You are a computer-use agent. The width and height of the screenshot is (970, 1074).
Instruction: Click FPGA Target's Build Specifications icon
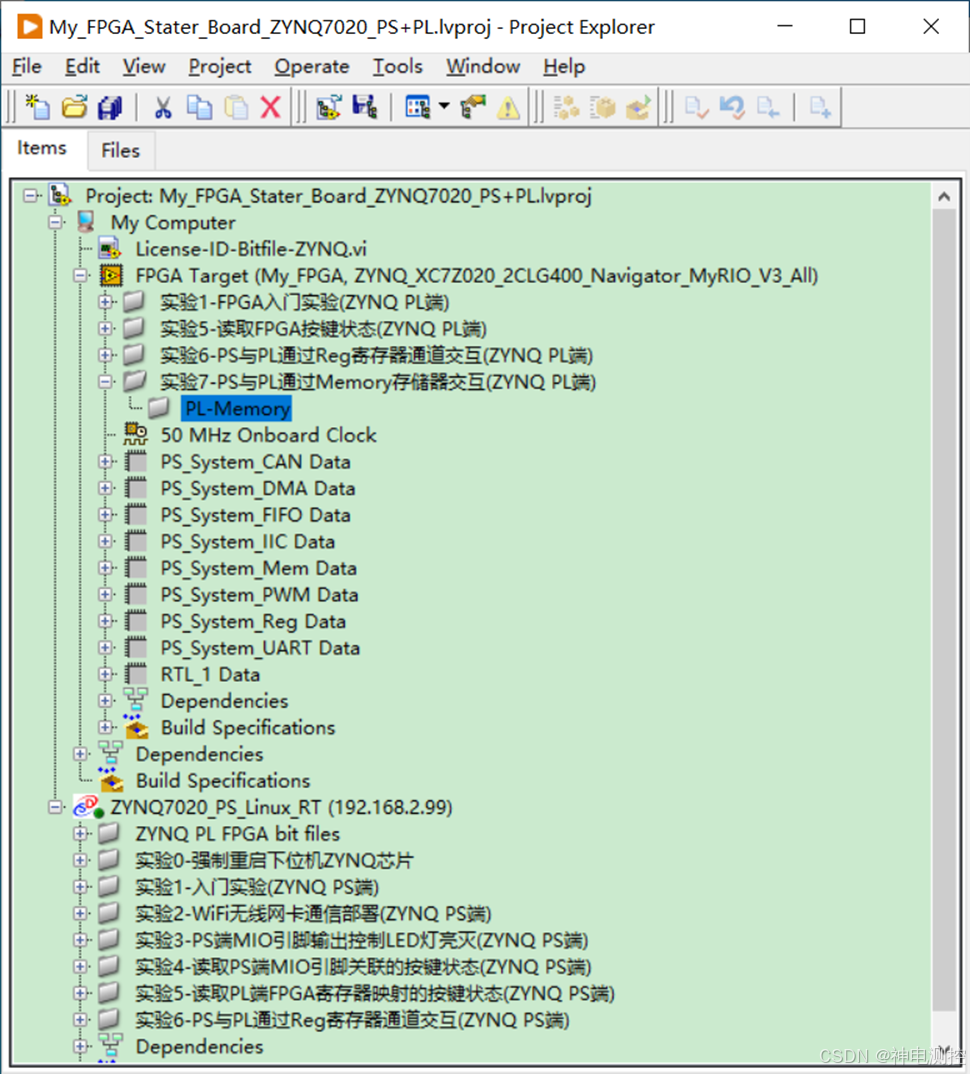[136, 727]
